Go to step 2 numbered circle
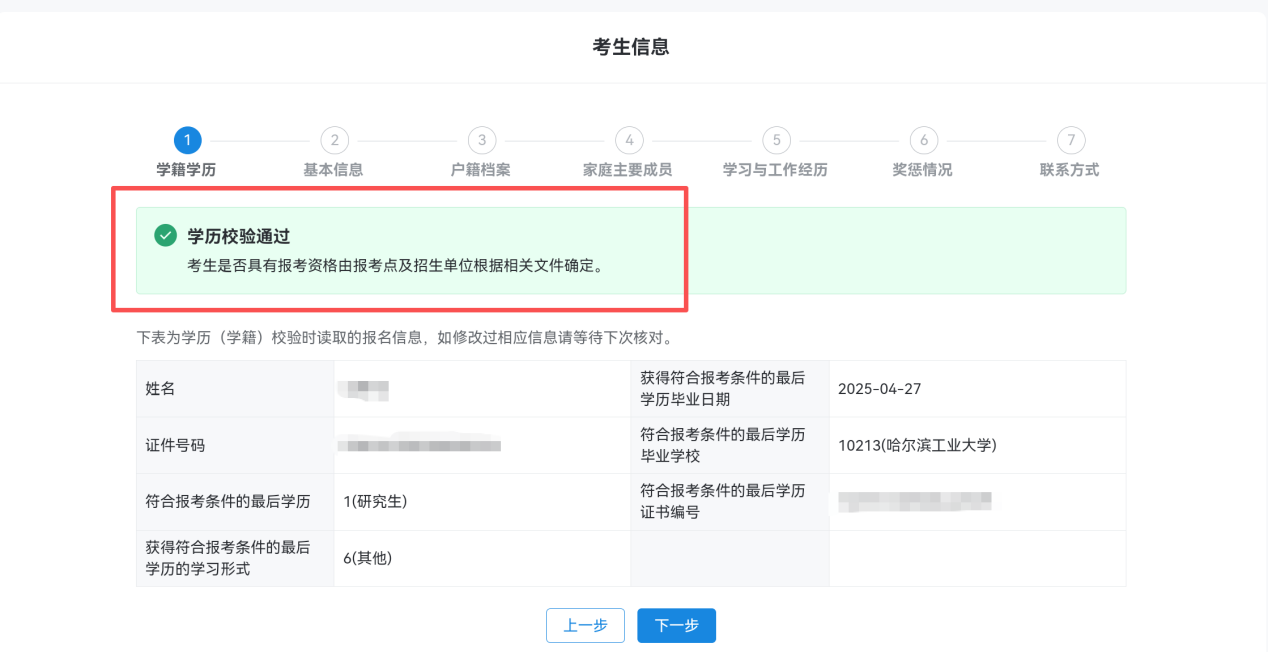 334,141
